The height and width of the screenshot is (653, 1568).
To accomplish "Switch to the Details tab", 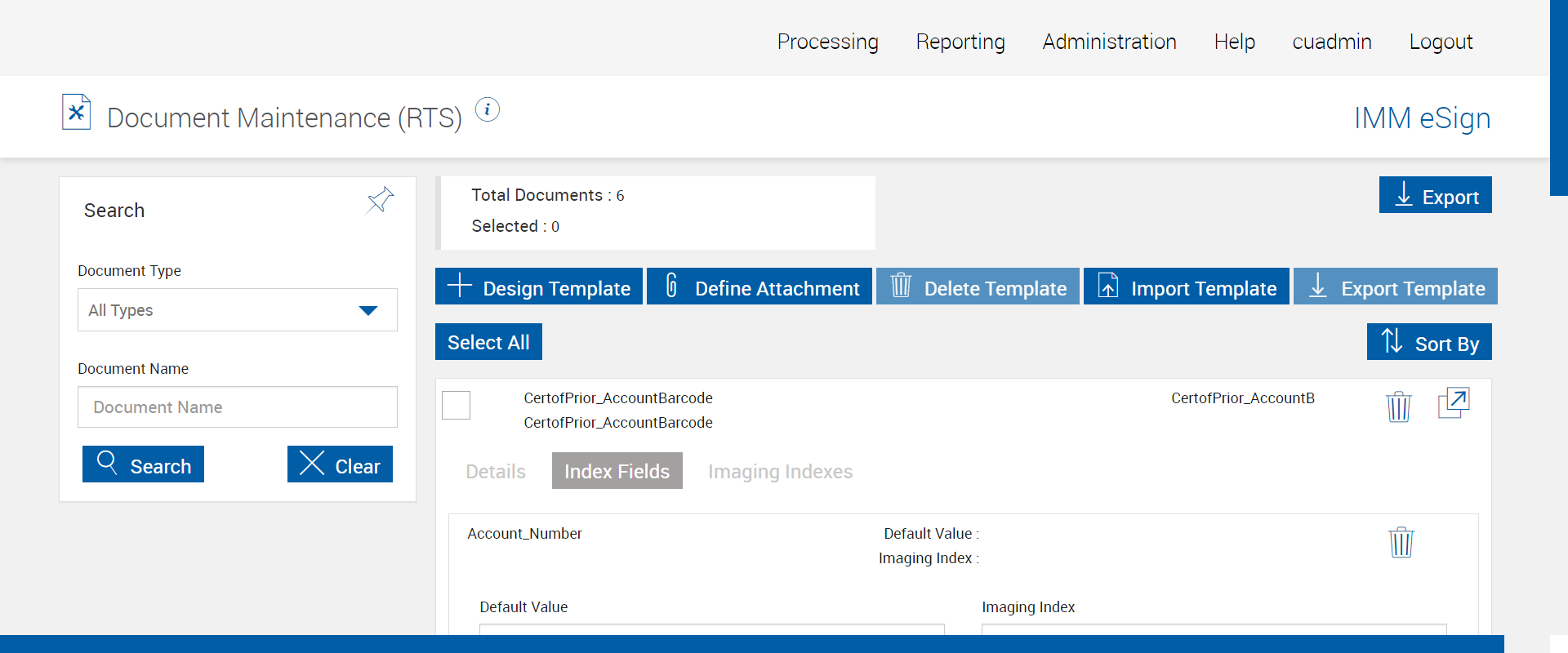I will tap(496, 471).
